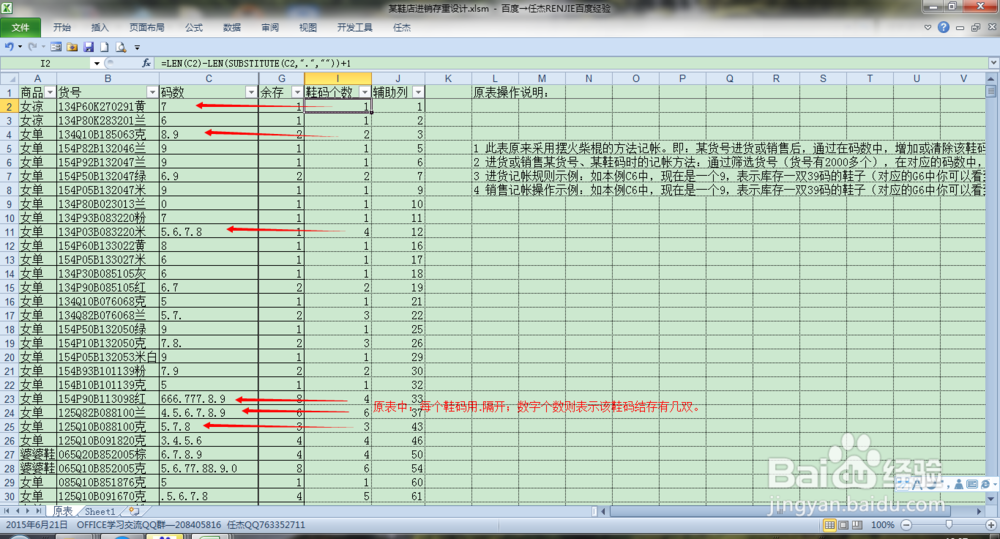Go to last sheet navigation arrow
The width and height of the screenshot is (1000, 539).
coord(38,511)
